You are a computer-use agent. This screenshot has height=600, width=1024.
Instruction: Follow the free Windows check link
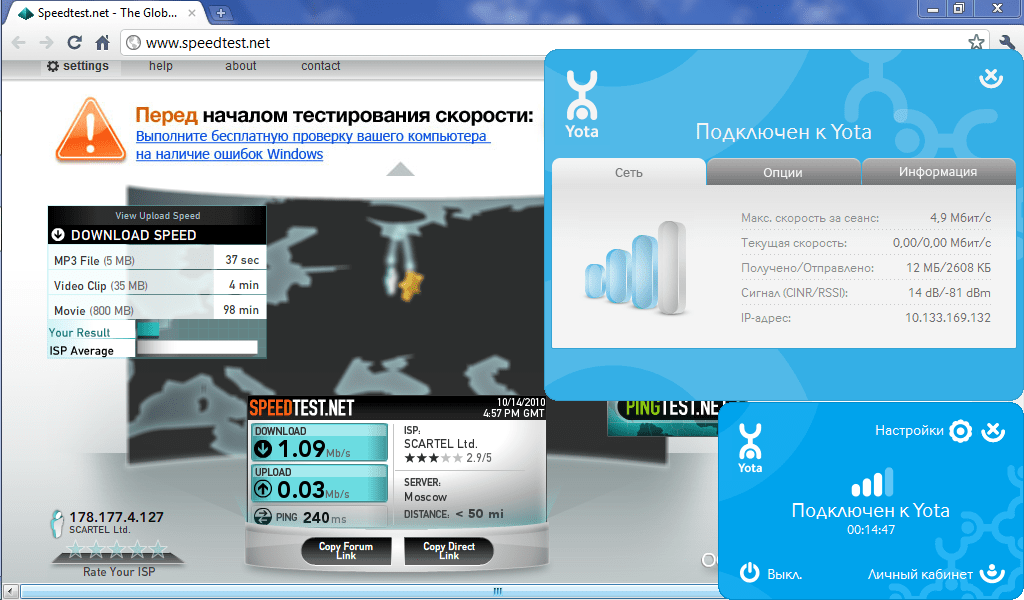click(312, 145)
